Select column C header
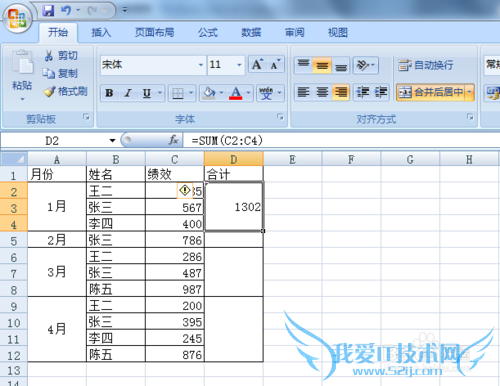This screenshot has height=386, width=500. (175, 159)
